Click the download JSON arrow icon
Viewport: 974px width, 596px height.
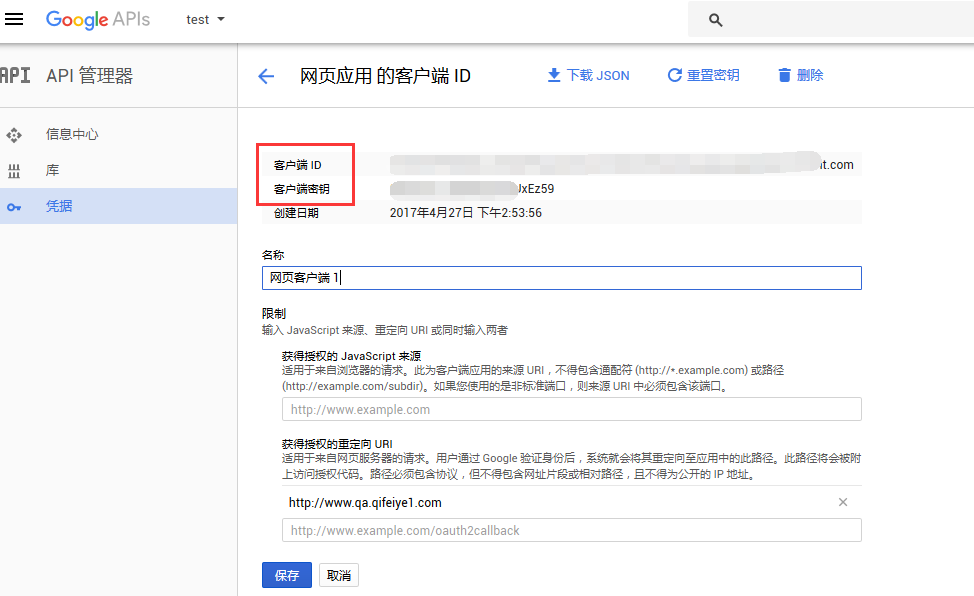(553, 75)
